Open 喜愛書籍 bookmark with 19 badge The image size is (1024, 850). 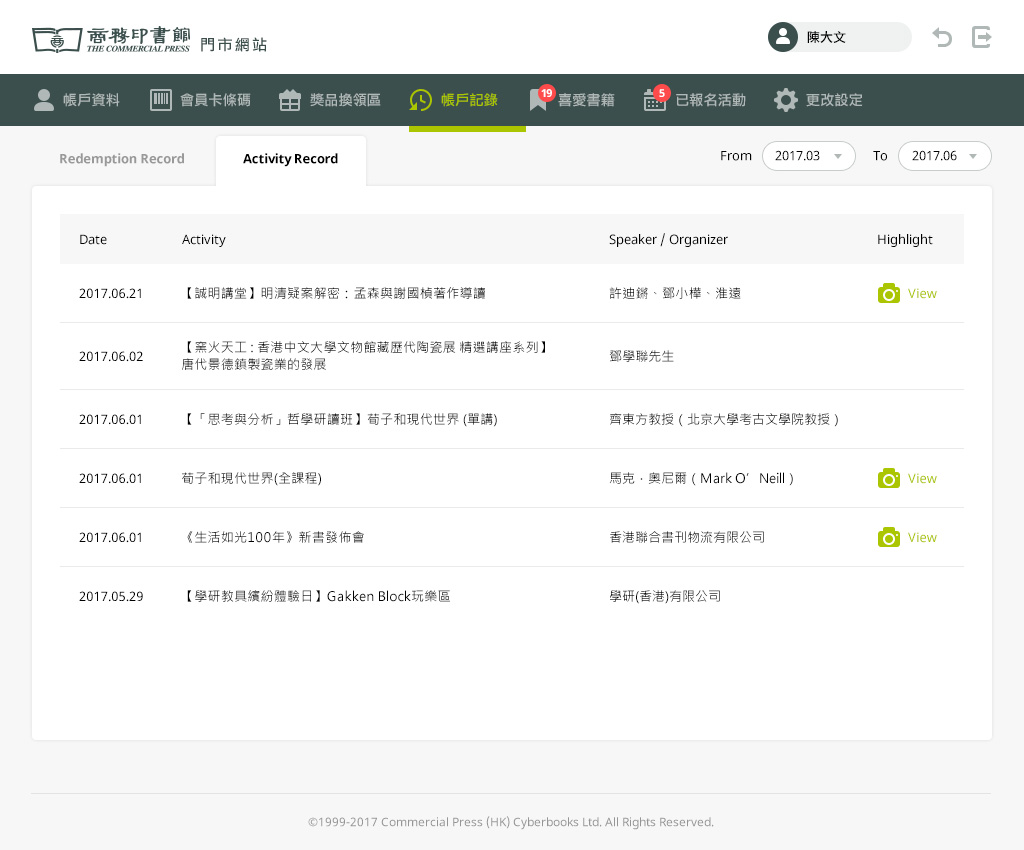[x=572, y=100]
